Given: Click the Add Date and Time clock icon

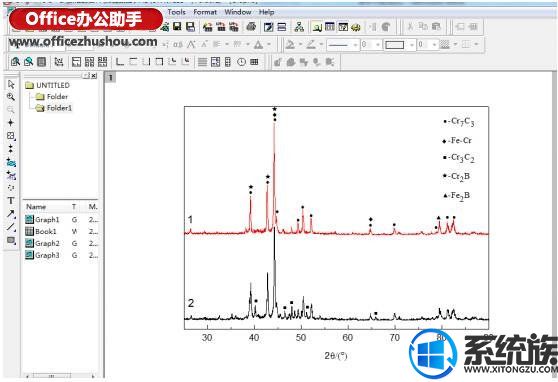Looking at the screenshot, I should point(241,62).
